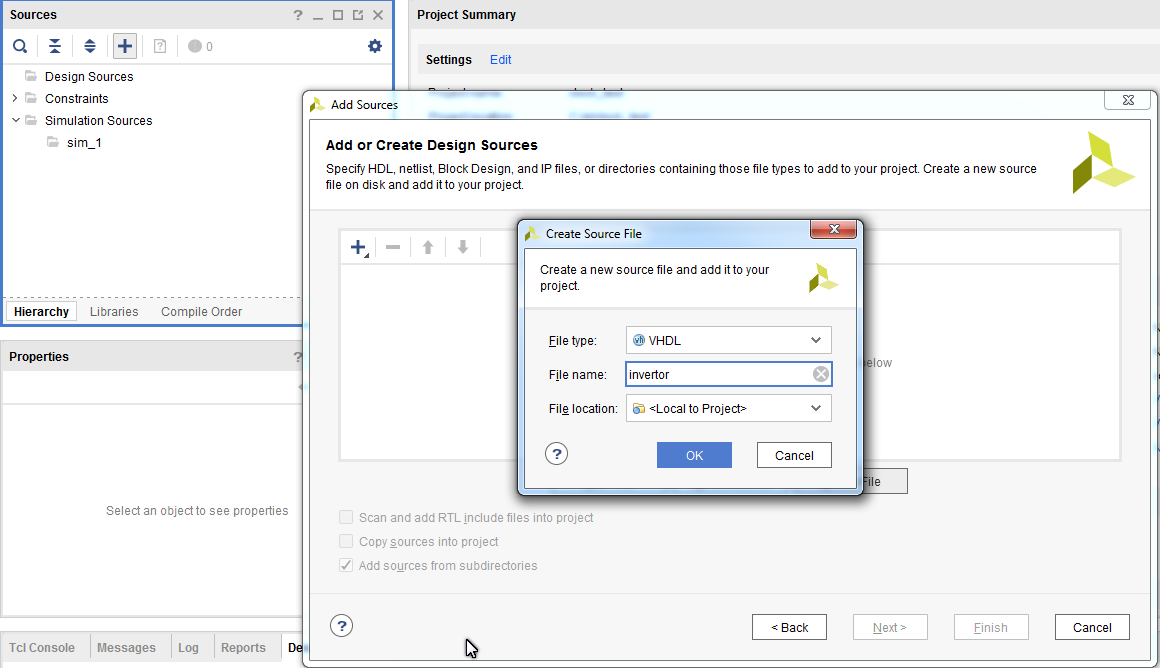The width and height of the screenshot is (1160, 668).
Task: Close the Create Source File dialog
Action: (834, 229)
